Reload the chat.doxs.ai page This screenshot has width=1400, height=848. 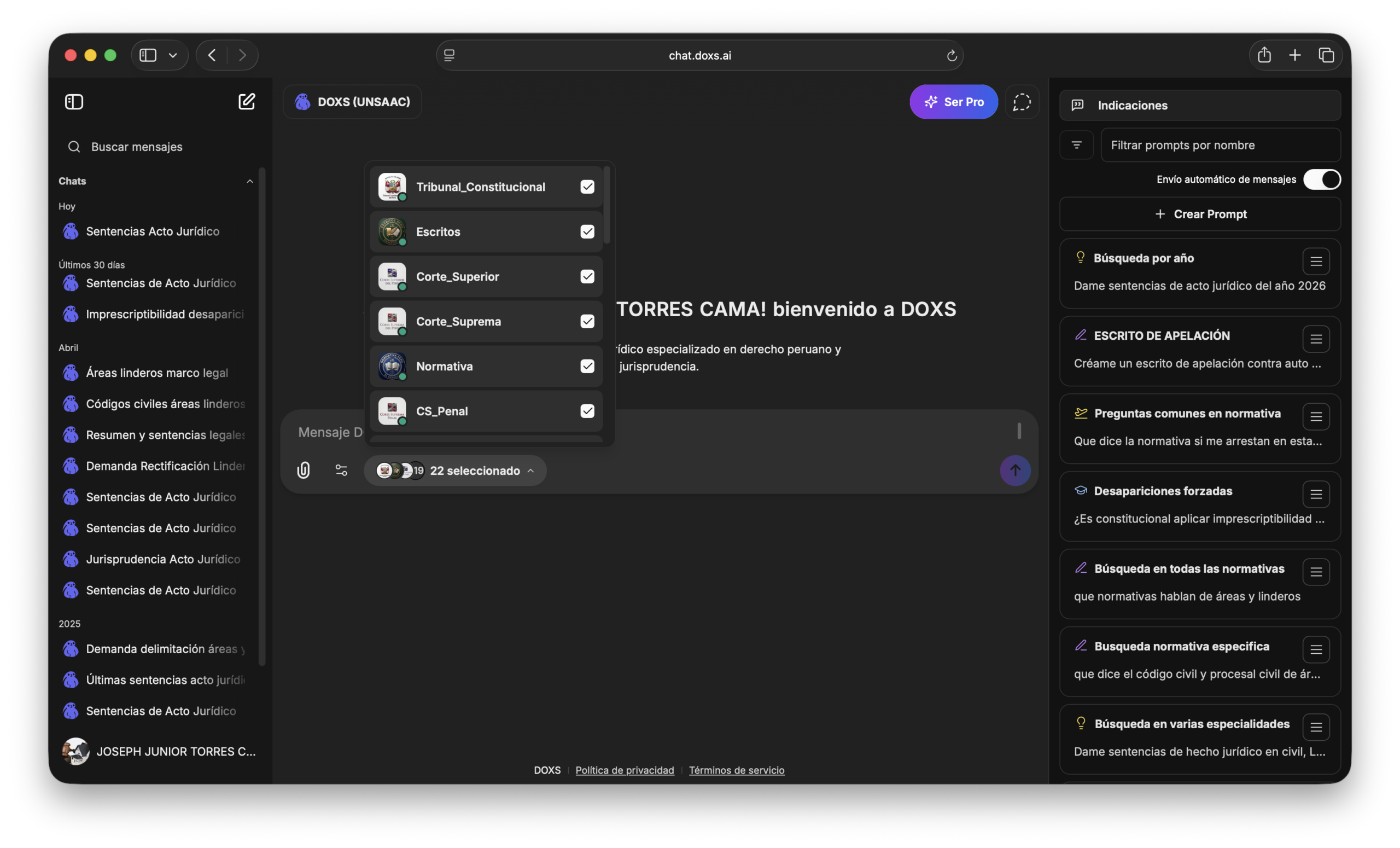pos(952,56)
